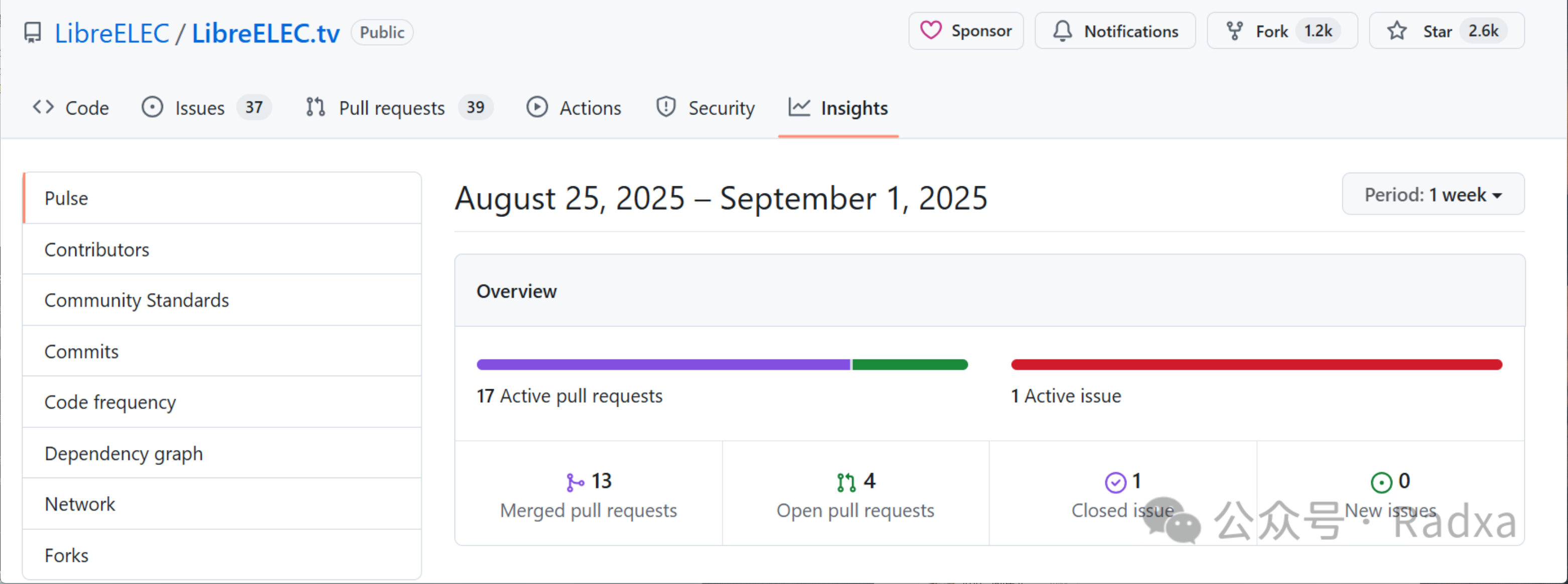The width and height of the screenshot is (1568, 584).
Task: Click the heart icon on Sponsor button
Action: (931, 31)
